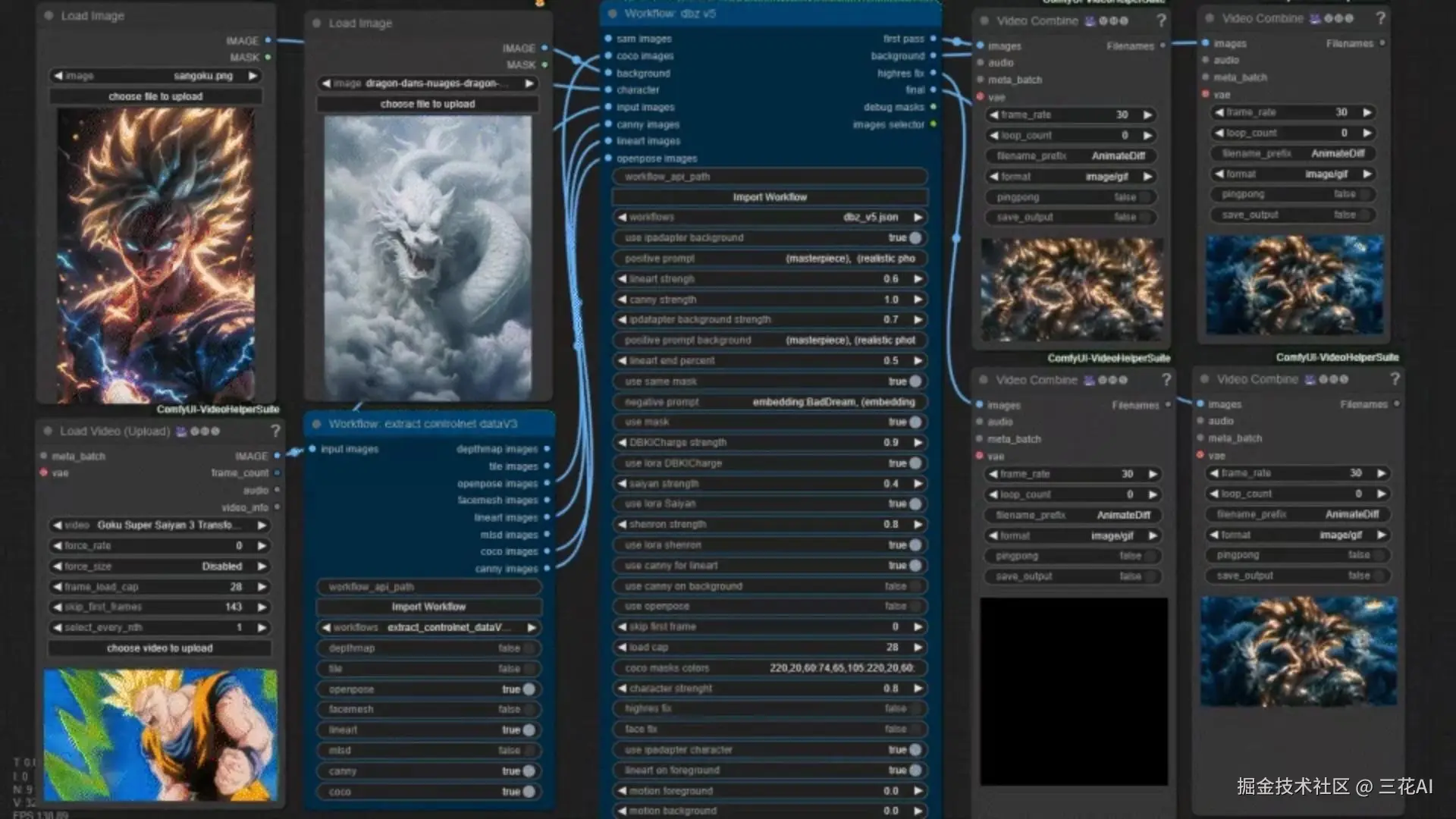Viewport: 1456px width, 819px height.
Task: Click the choose video to upload button
Action: click(159, 648)
